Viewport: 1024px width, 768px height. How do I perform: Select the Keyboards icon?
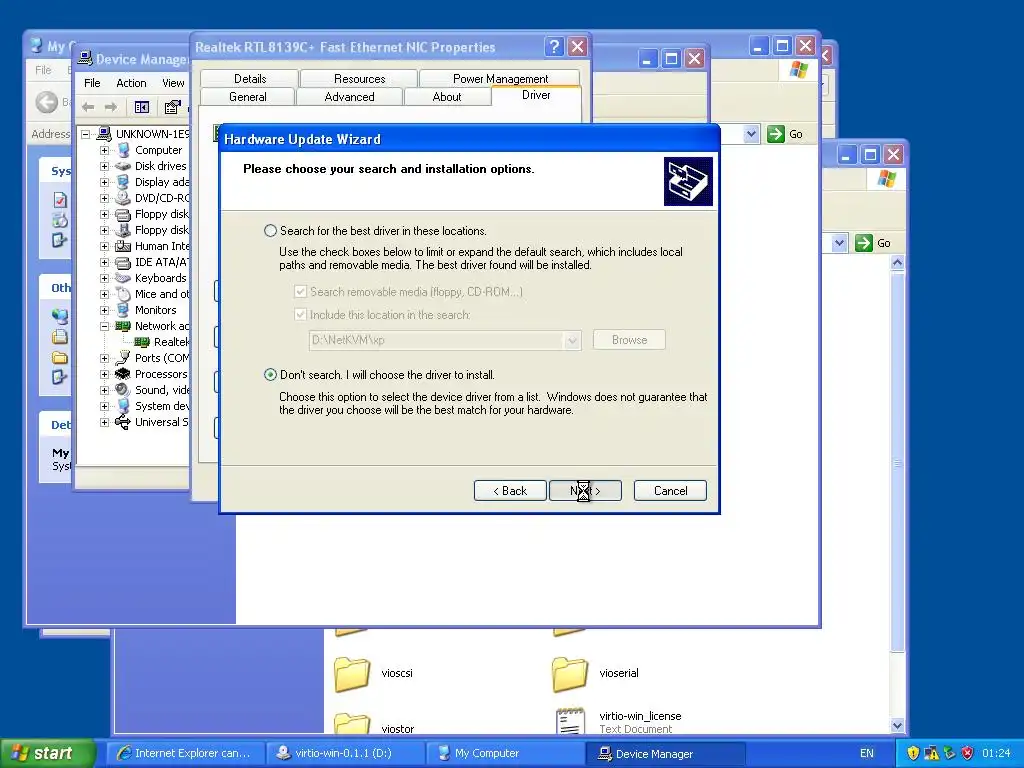tap(123, 278)
